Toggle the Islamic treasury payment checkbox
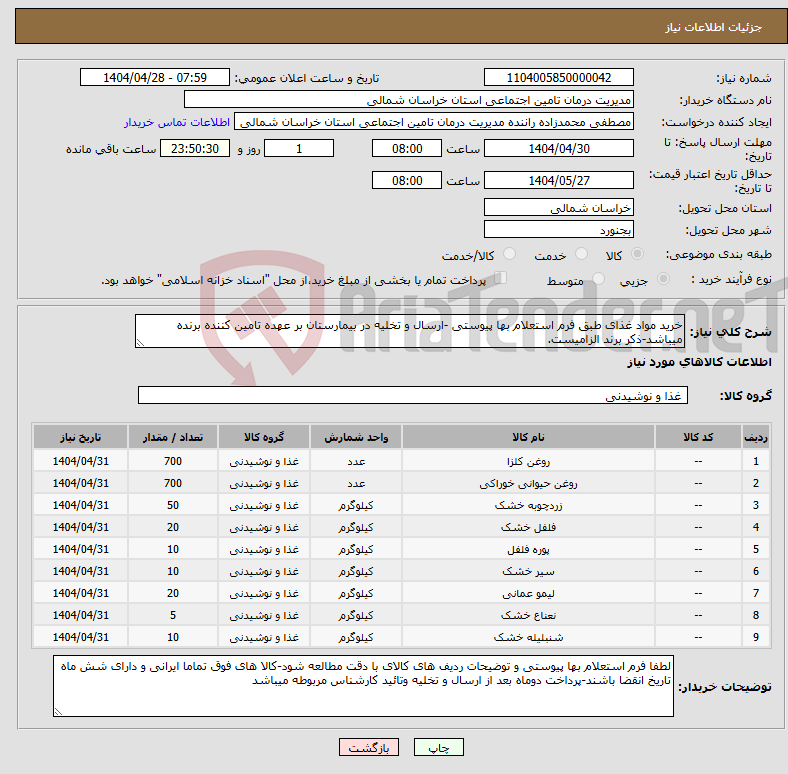The width and height of the screenshot is (788, 774). pos(501,278)
